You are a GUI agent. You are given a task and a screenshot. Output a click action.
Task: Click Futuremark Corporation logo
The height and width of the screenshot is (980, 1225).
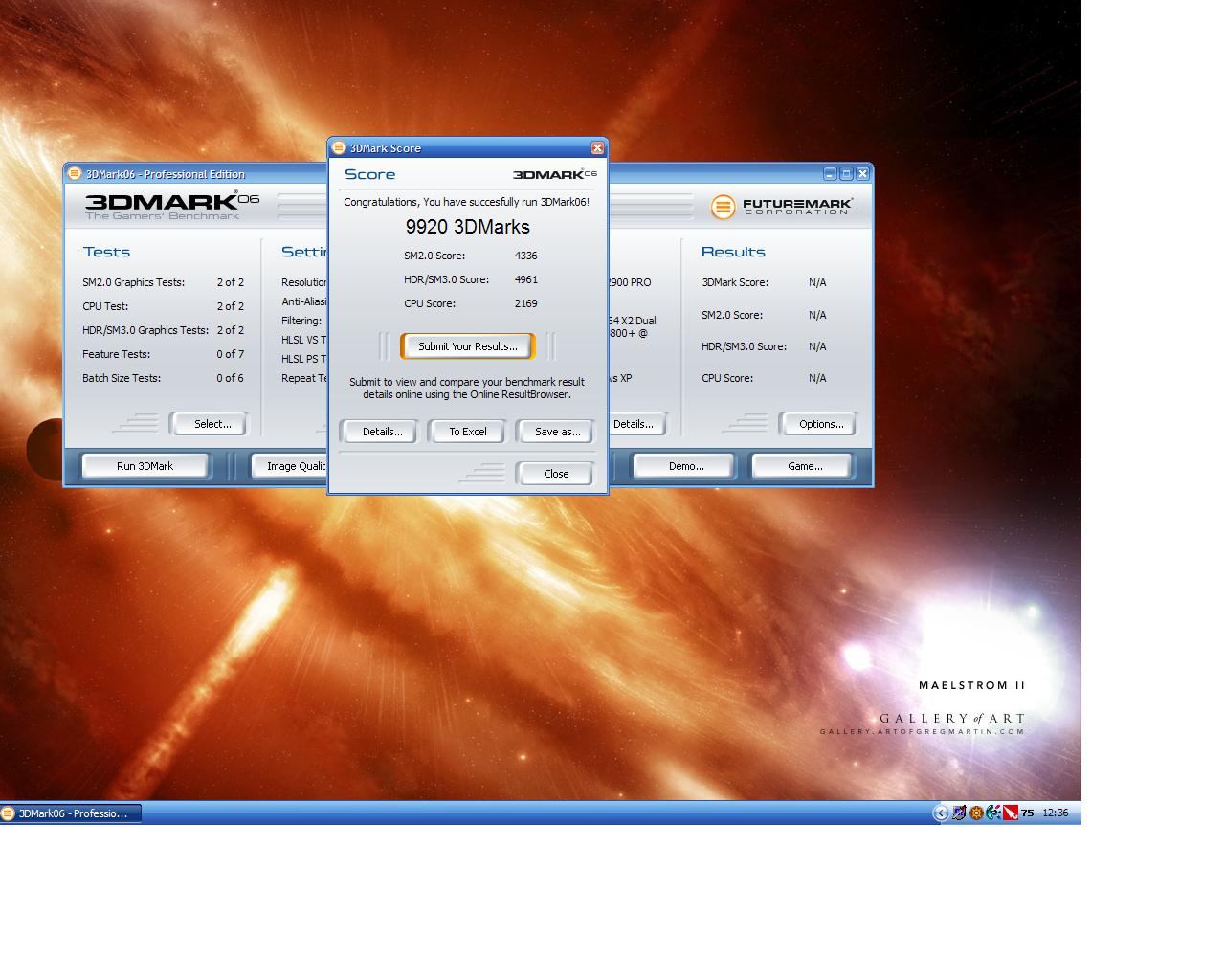[x=781, y=206]
